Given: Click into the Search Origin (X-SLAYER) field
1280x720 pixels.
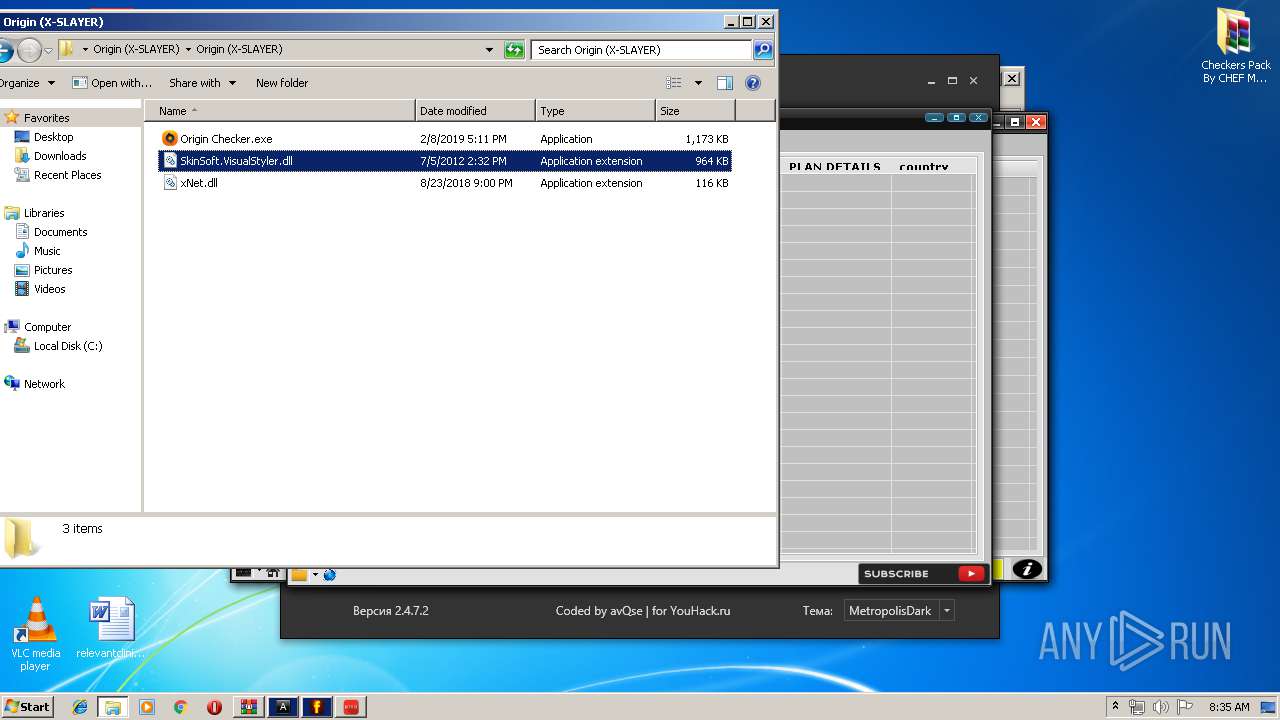Looking at the screenshot, I should tap(641, 49).
